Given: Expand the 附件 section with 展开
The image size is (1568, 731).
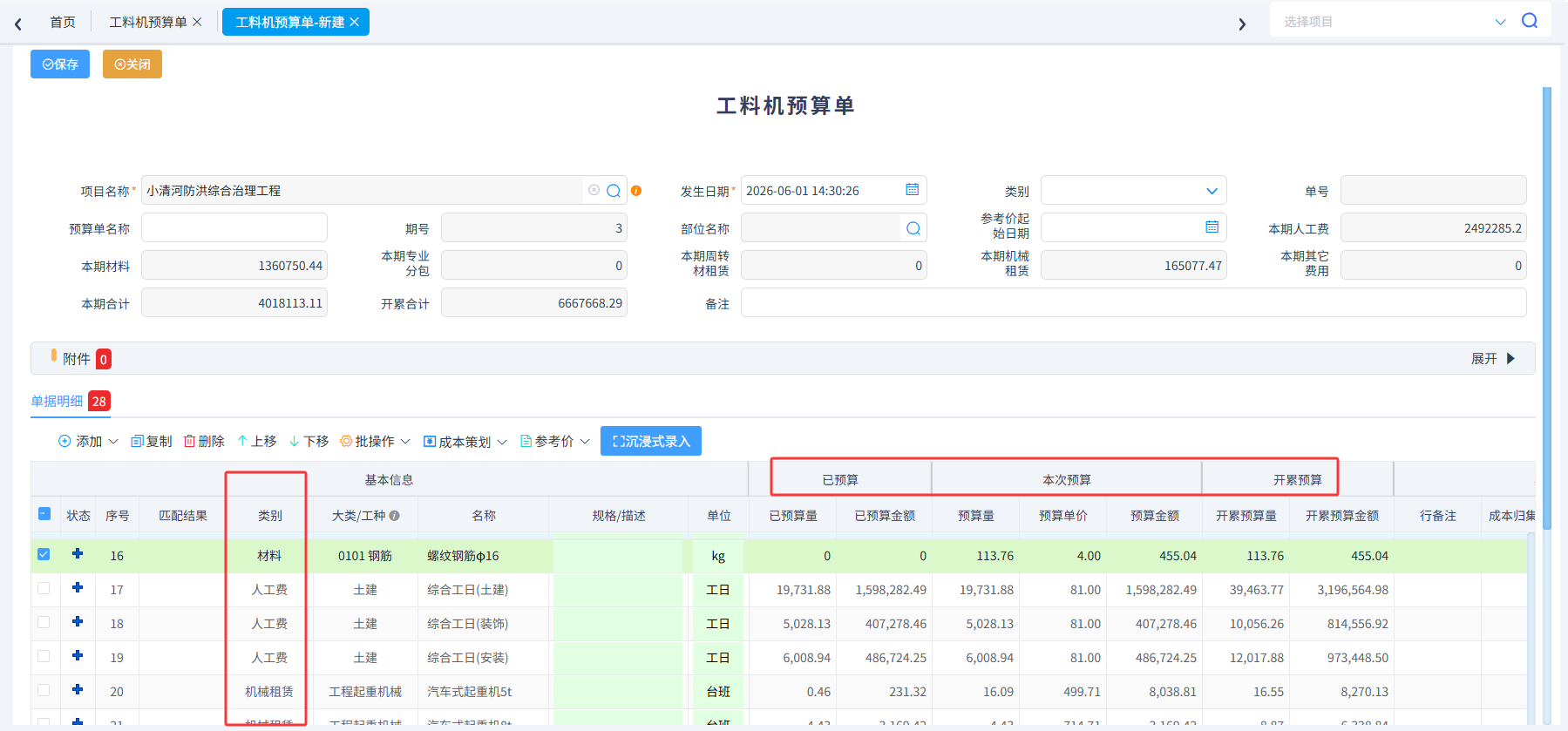Looking at the screenshot, I should click(x=1493, y=359).
